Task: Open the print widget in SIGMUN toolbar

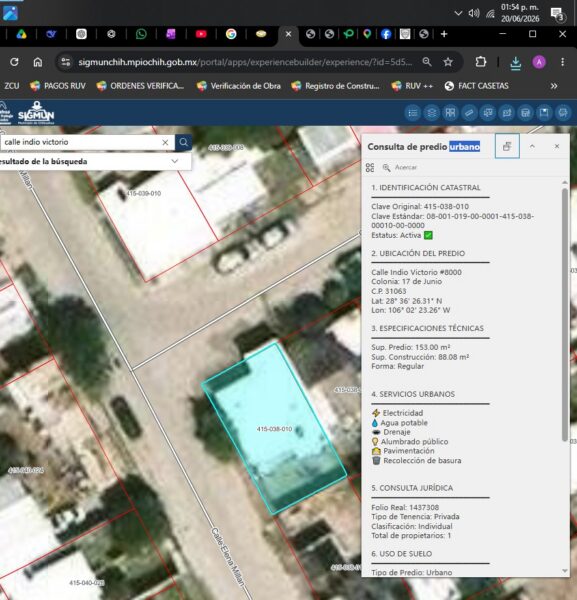Action: point(563,113)
